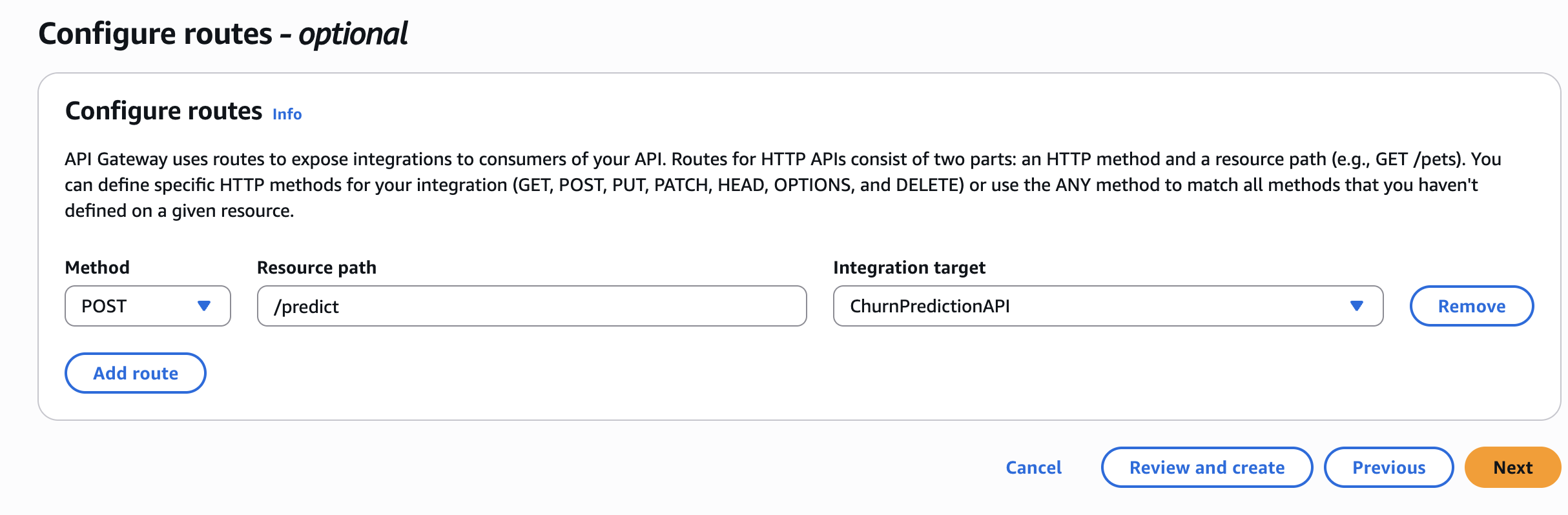Click Next to continue setup
The height and width of the screenshot is (515, 1568).
click(x=1512, y=467)
